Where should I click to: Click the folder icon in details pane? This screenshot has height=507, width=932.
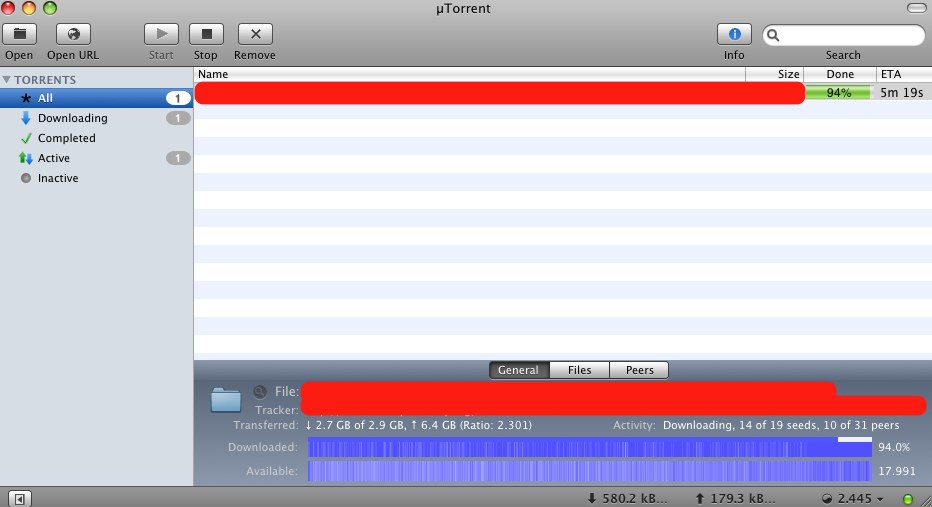tap(226, 400)
